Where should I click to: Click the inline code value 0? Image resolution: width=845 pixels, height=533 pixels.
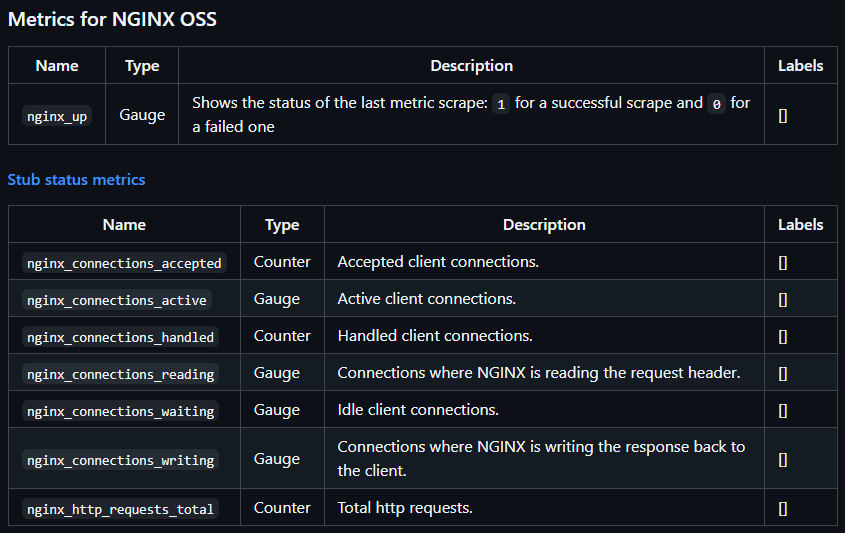716,103
